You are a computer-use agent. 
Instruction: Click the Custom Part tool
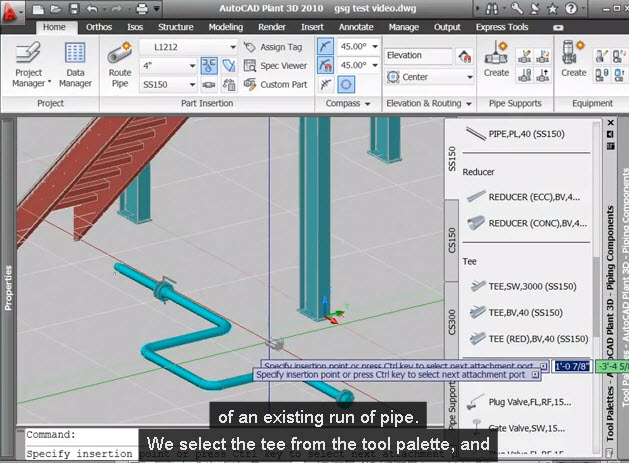pos(275,85)
